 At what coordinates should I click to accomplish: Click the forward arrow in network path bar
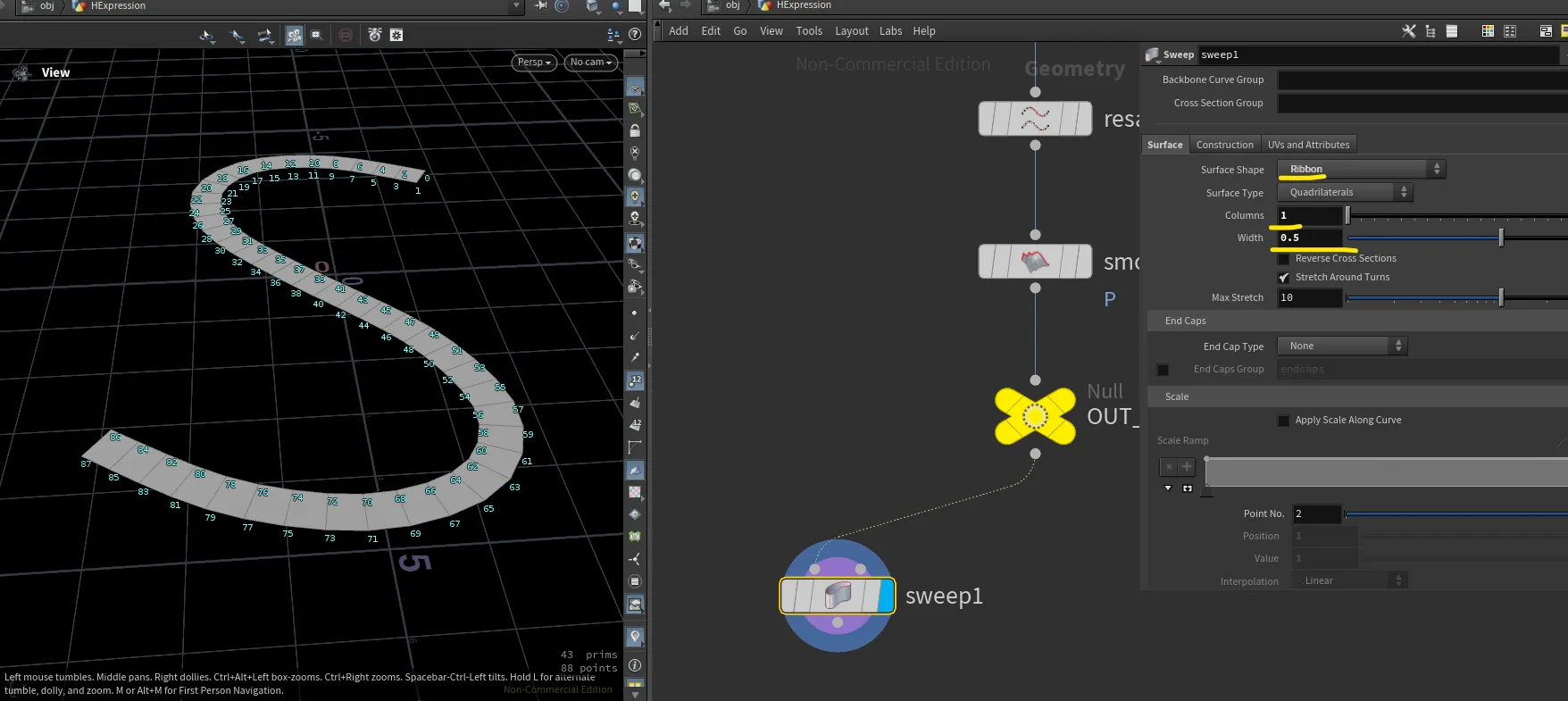[x=685, y=5]
